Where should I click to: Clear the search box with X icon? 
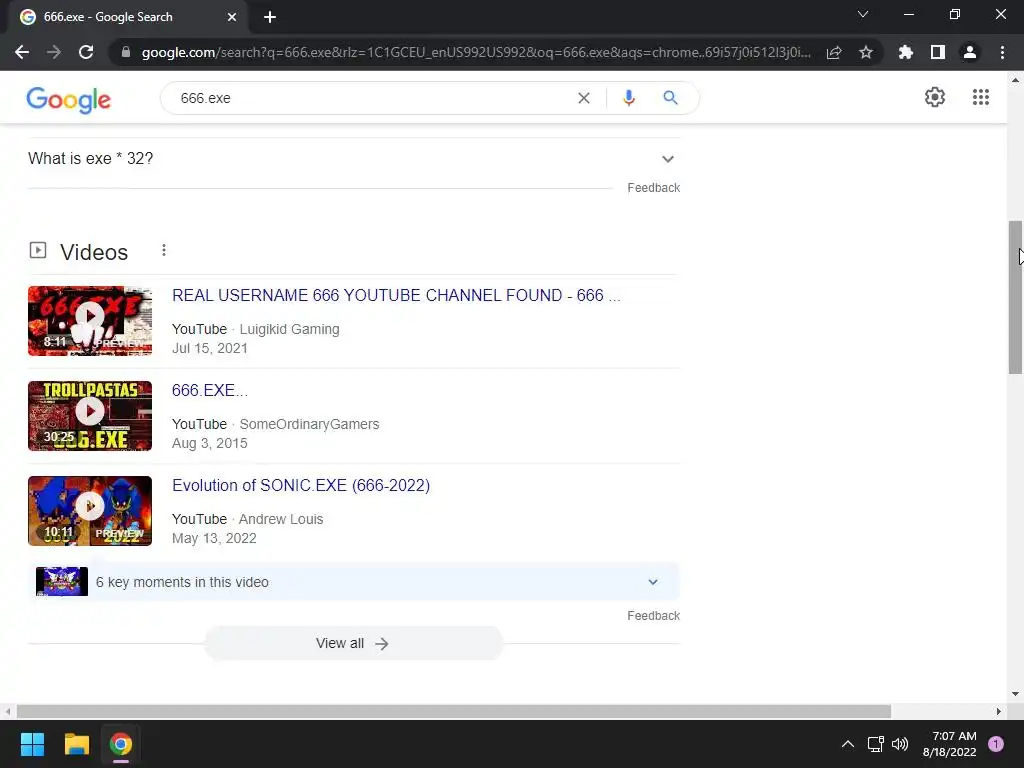pos(584,98)
